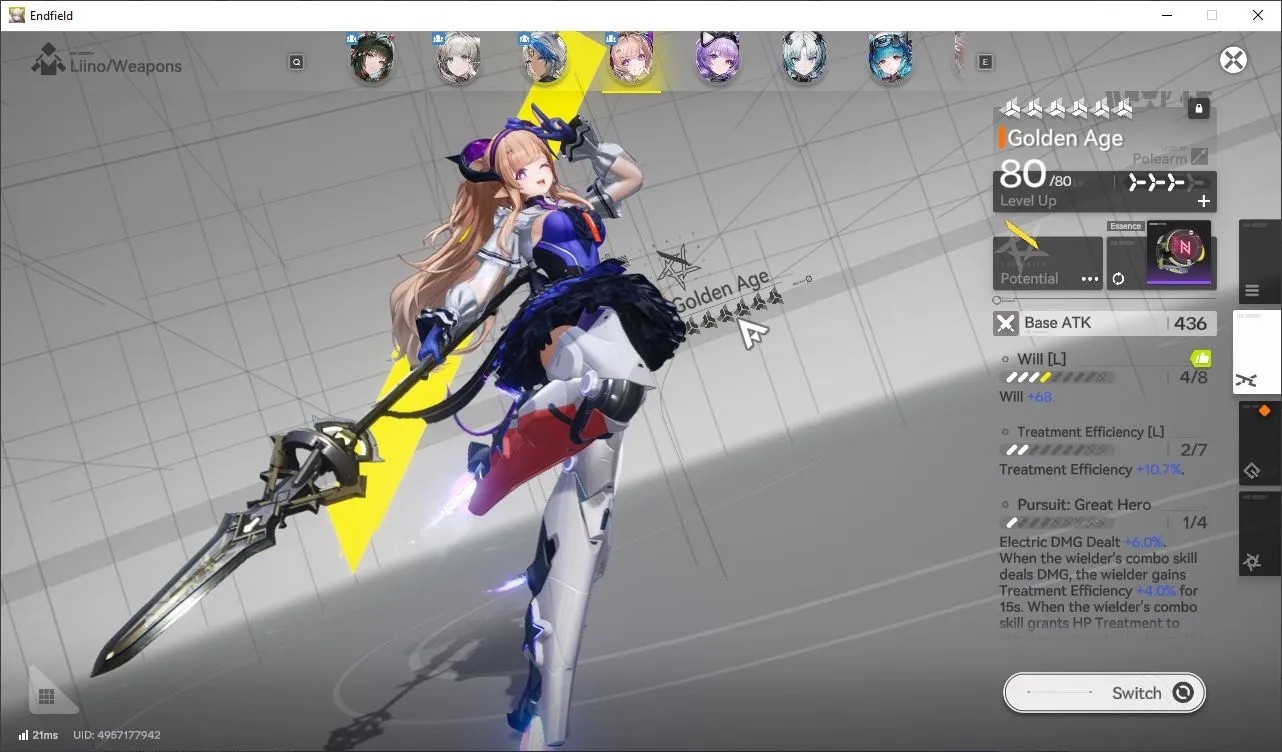Image resolution: width=1282 pixels, height=752 pixels.
Task: Toggle the green thumbs-up on Will
Action: click(1200, 358)
